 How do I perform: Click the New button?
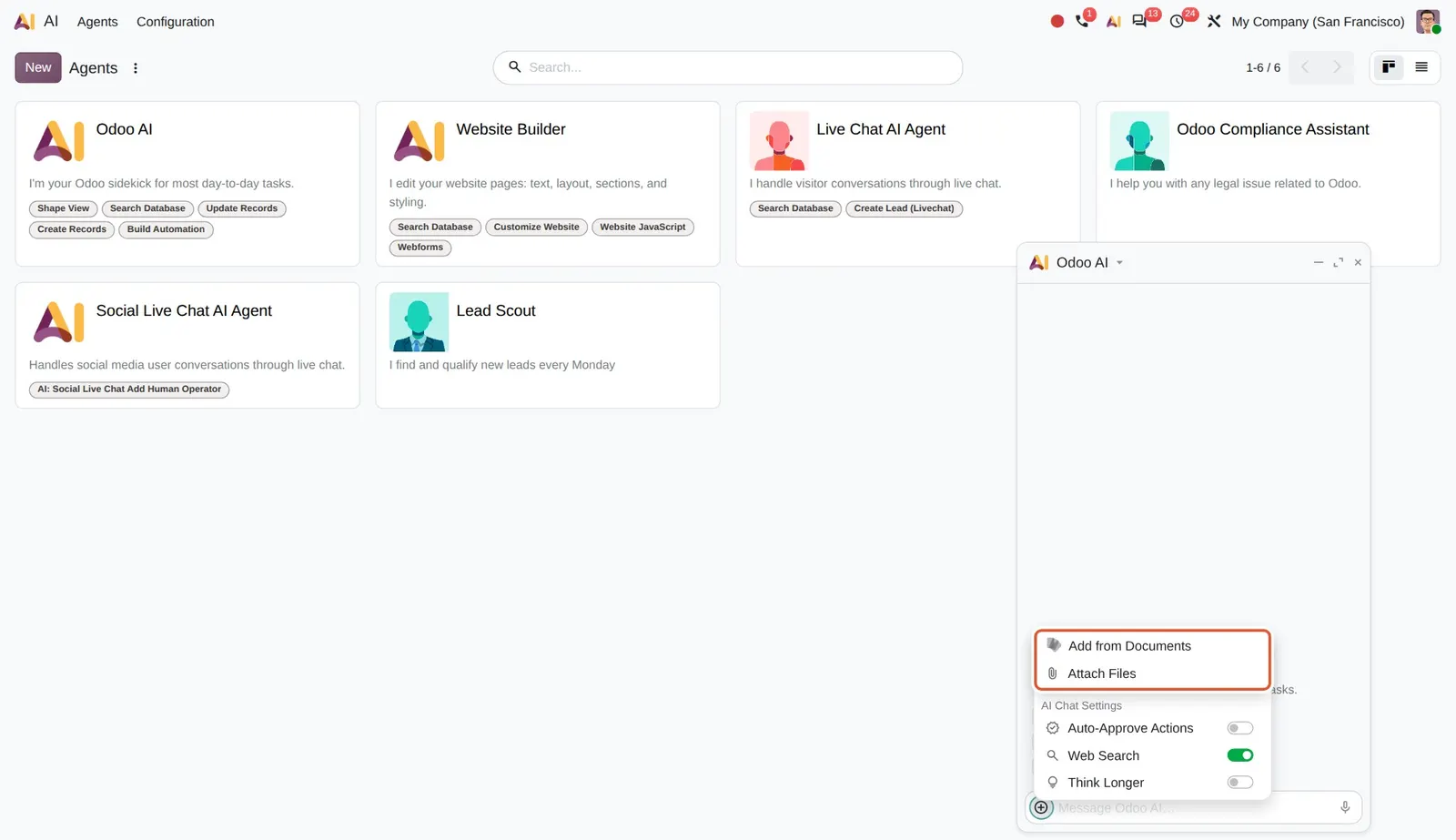tap(38, 67)
